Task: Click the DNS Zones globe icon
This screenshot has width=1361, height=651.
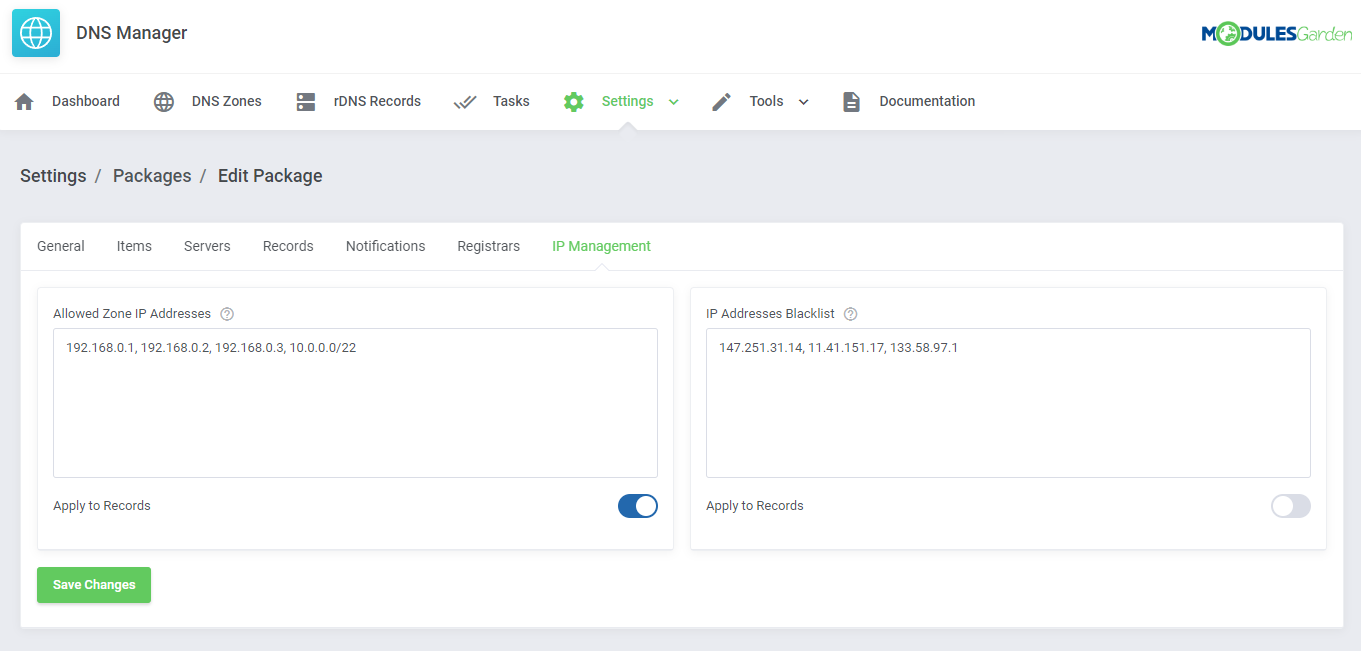Action: point(163,100)
